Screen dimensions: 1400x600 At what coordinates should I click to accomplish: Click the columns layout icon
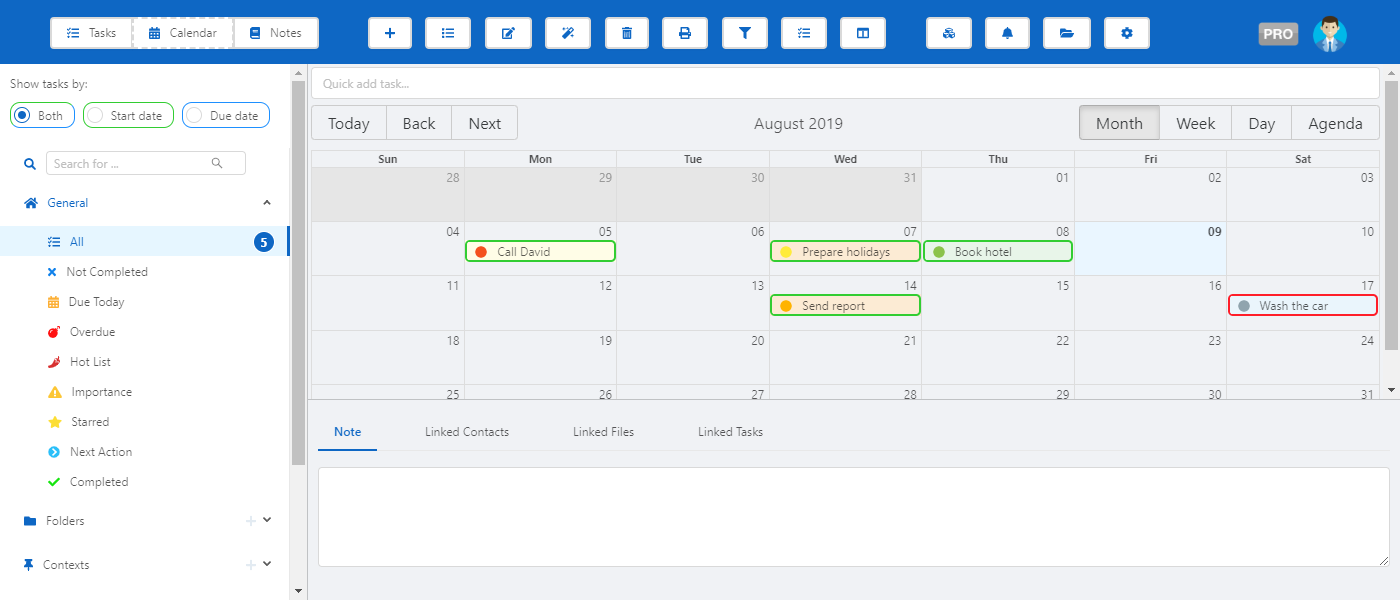(863, 33)
